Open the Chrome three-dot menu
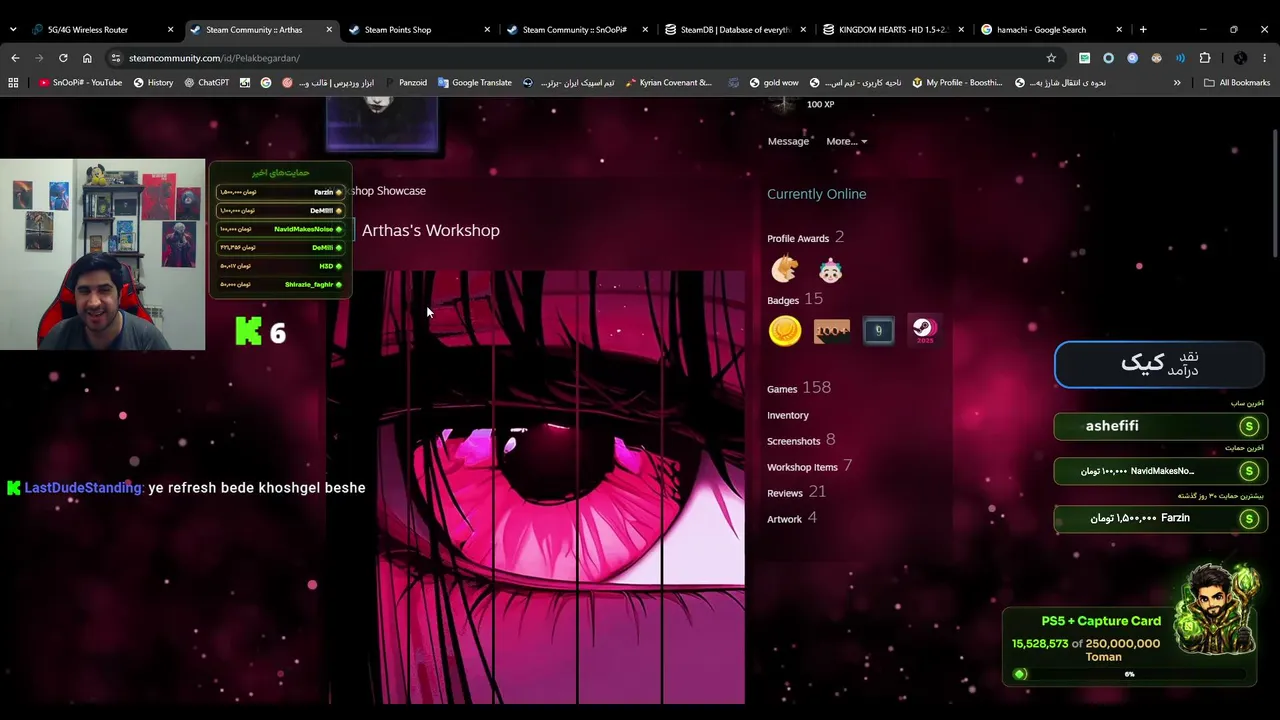This screenshot has width=1280, height=720. (x=1265, y=58)
